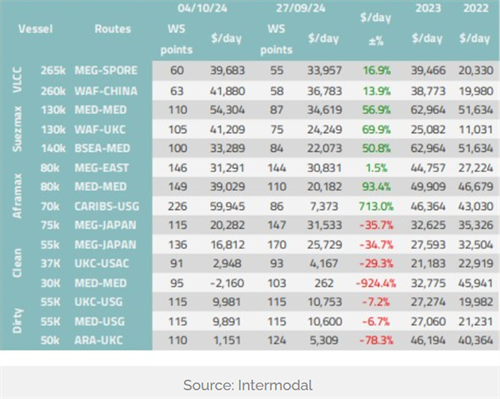The width and height of the screenshot is (500, 399).
Task: Select the 04/10/24 date header
Action: [202, 8]
